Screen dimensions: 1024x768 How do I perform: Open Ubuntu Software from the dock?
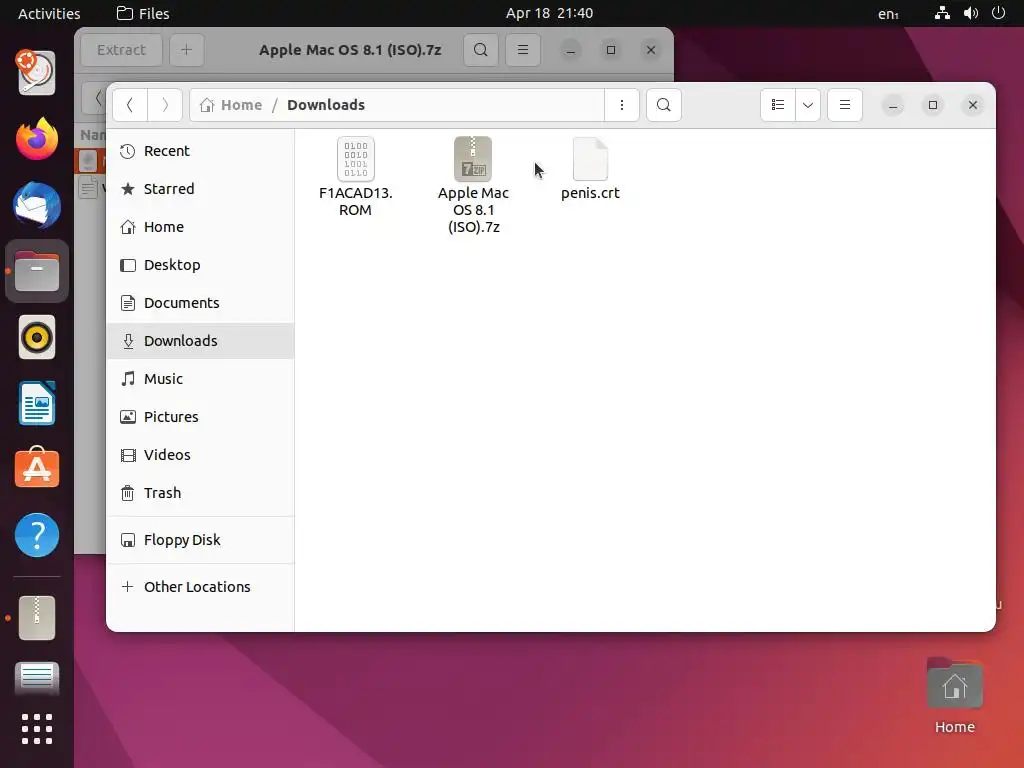click(x=37, y=468)
